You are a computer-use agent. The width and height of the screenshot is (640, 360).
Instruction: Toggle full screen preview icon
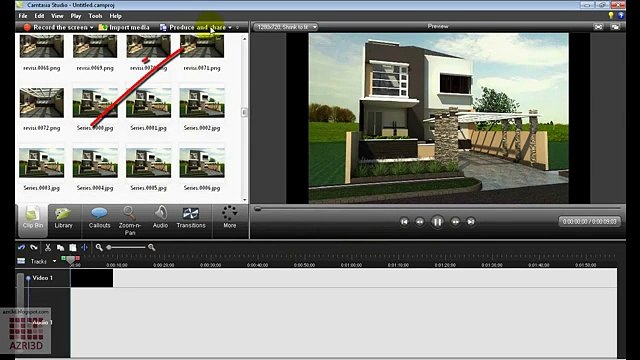(598, 27)
